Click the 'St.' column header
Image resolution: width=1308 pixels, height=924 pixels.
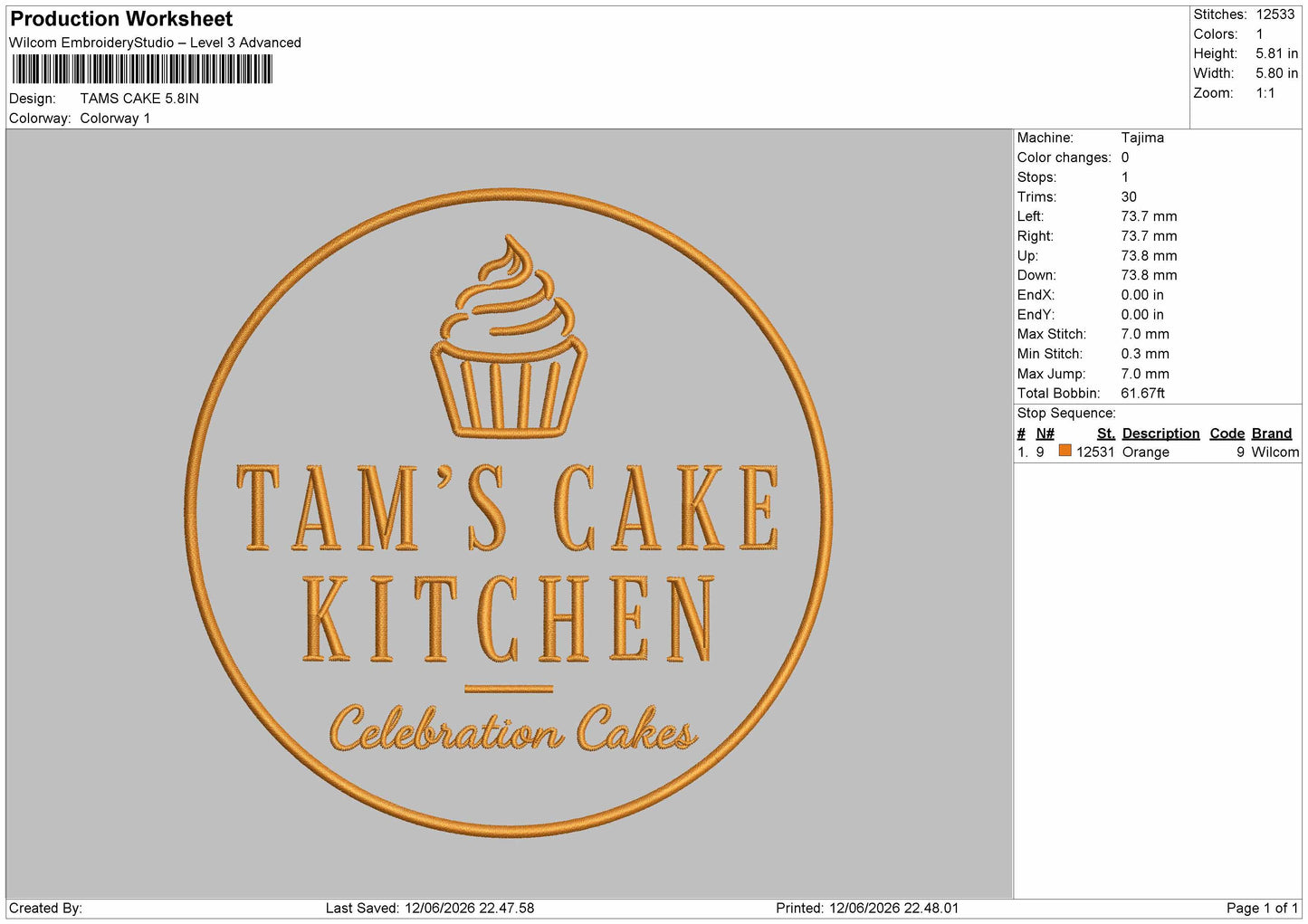[x=1105, y=433]
